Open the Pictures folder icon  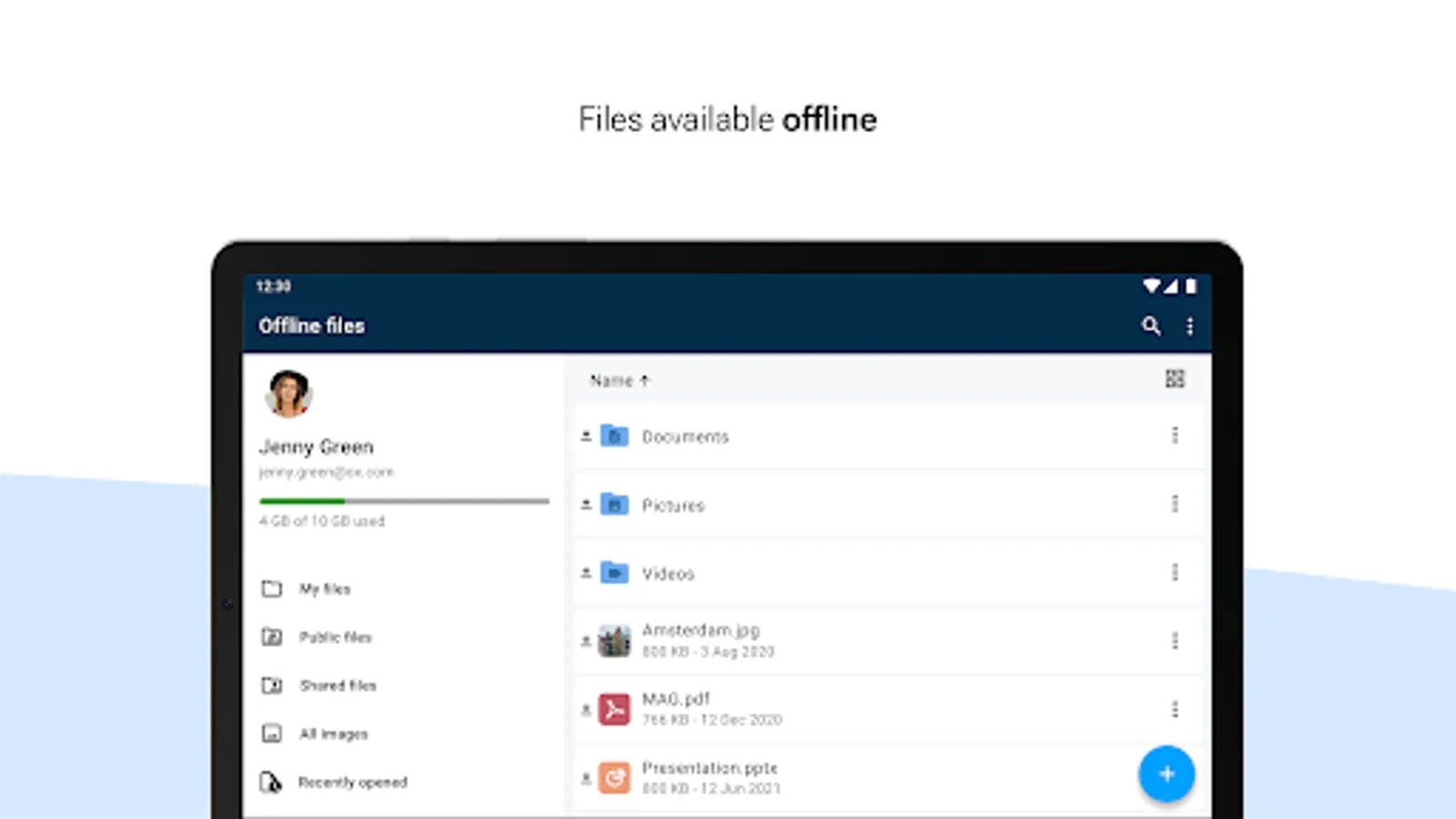615,504
